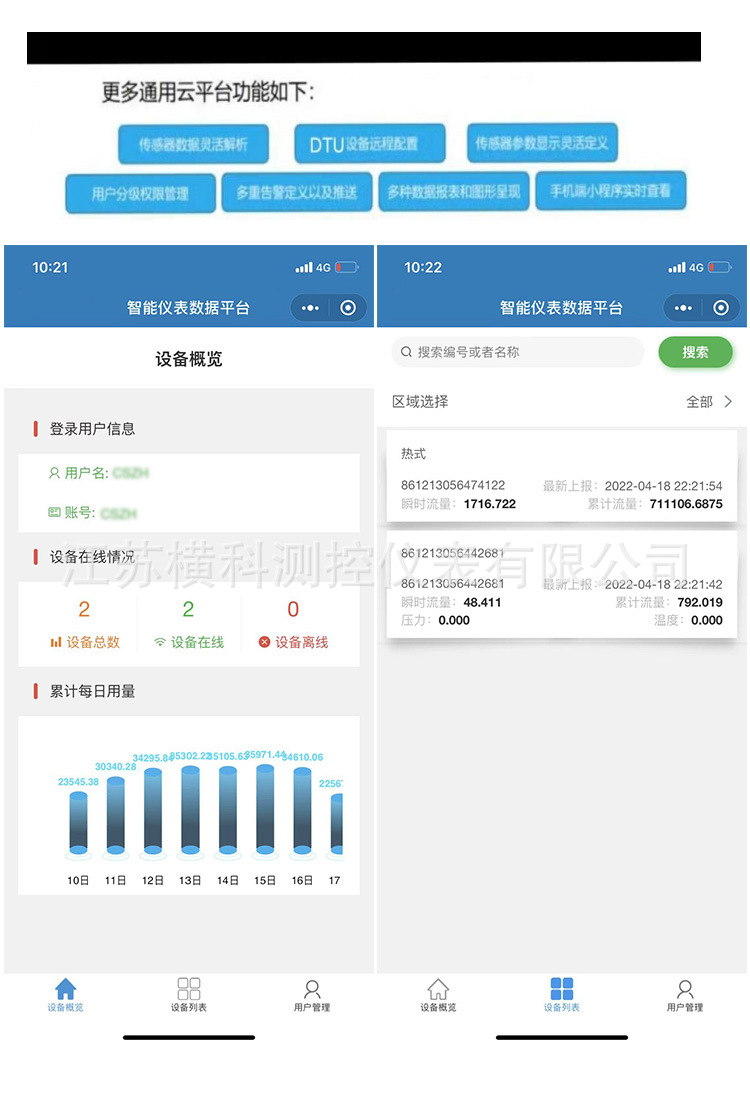Select the 10日 bar in usage chart
The image size is (750, 1112).
coord(79,823)
